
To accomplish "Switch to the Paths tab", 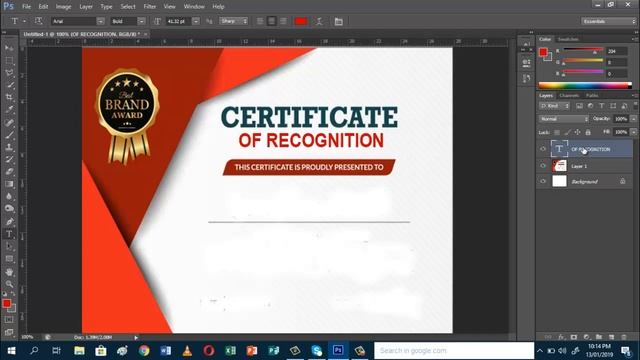I will (592, 96).
